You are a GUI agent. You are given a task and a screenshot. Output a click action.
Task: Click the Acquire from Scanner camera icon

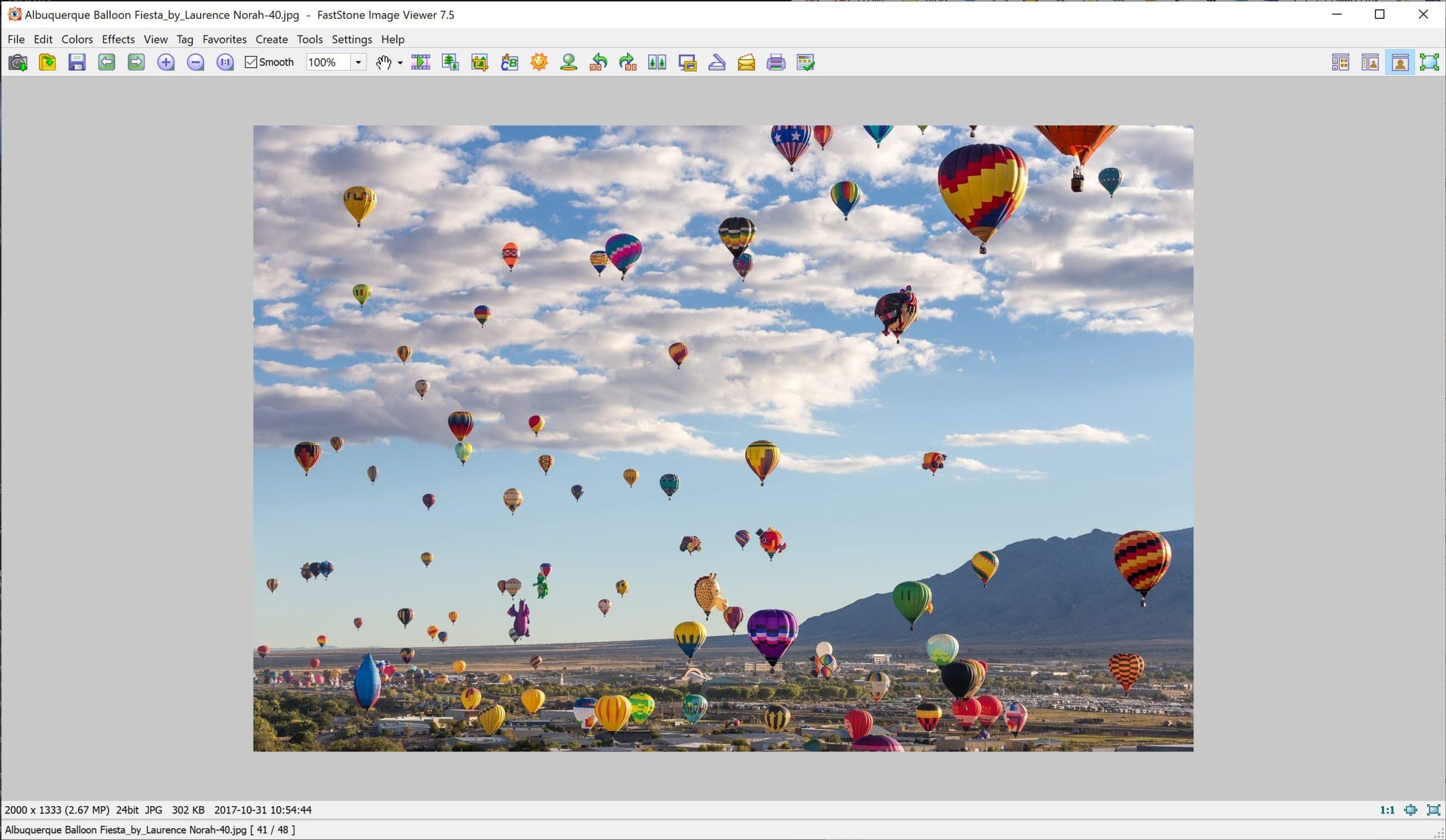pos(18,63)
